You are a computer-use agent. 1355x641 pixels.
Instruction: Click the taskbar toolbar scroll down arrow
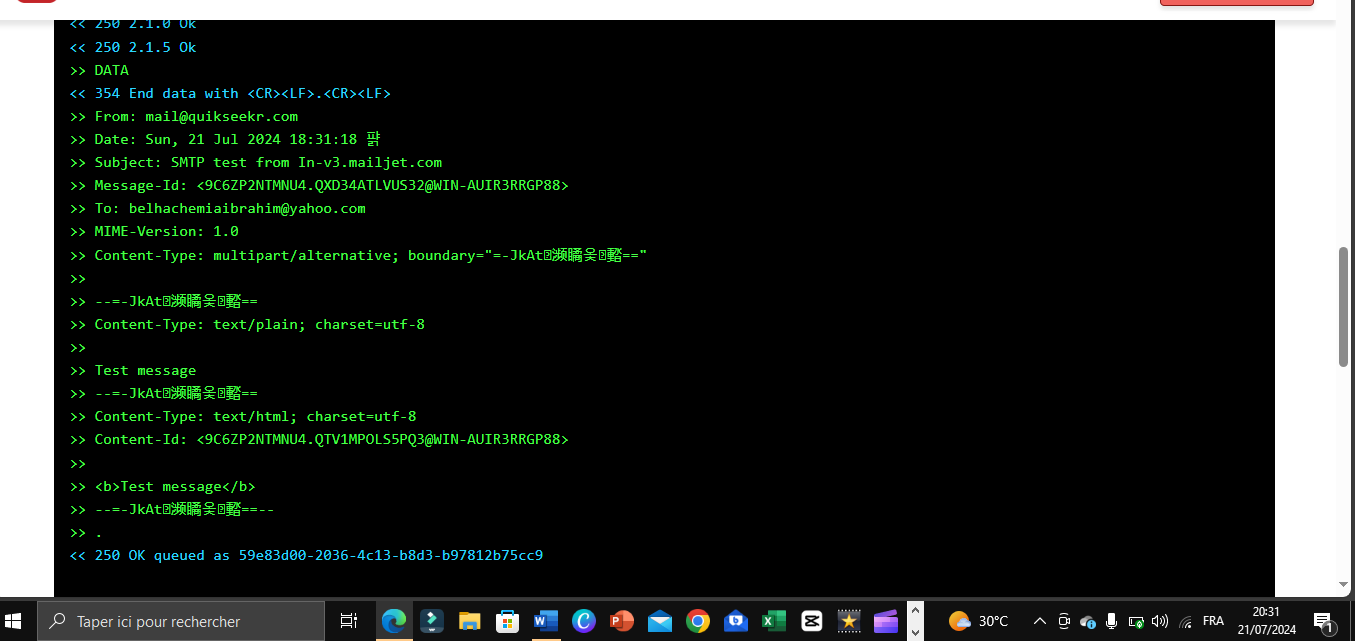click(914, 631)
